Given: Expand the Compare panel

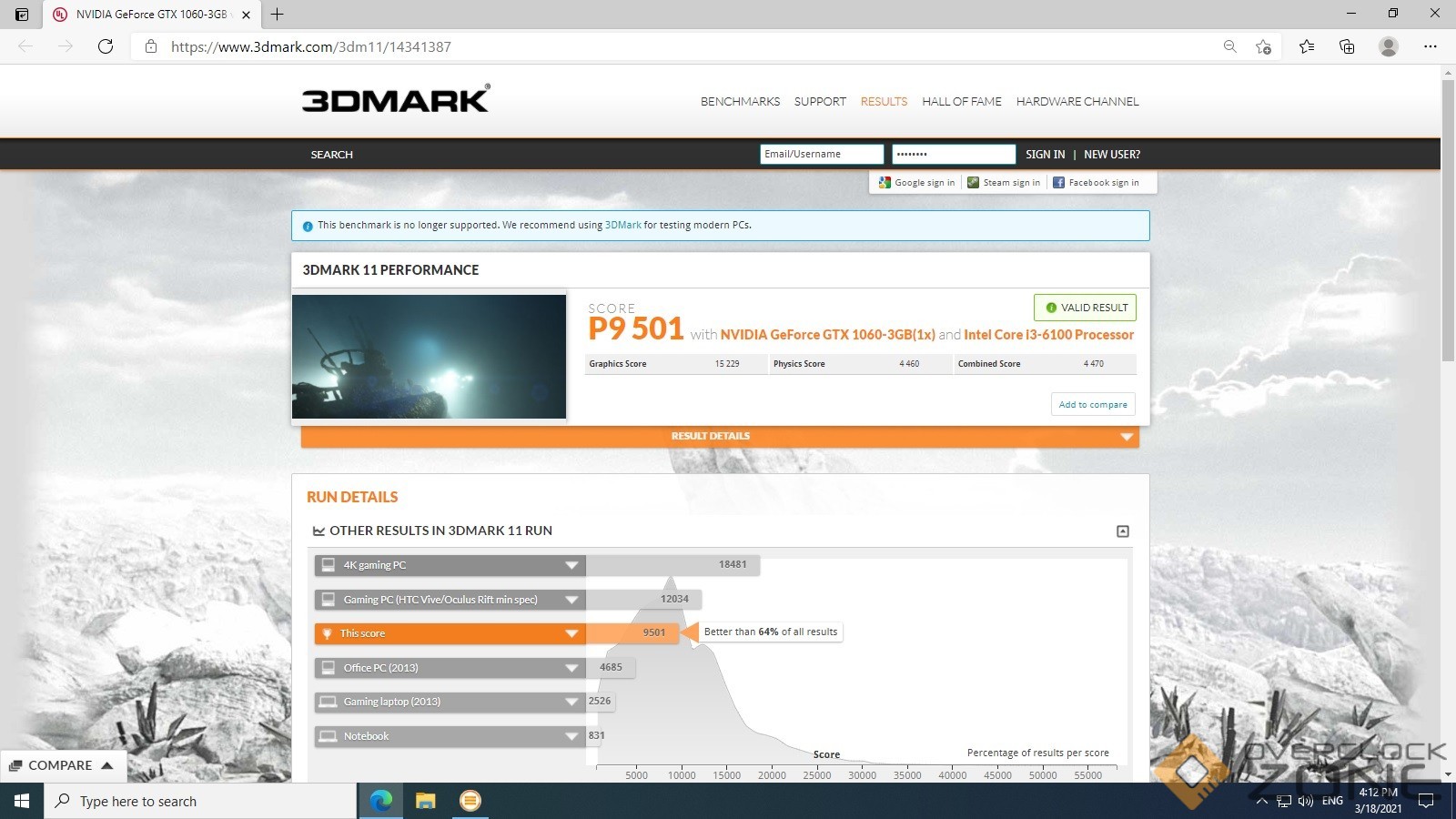Looking at the screenshot, I should pos(62,765).
